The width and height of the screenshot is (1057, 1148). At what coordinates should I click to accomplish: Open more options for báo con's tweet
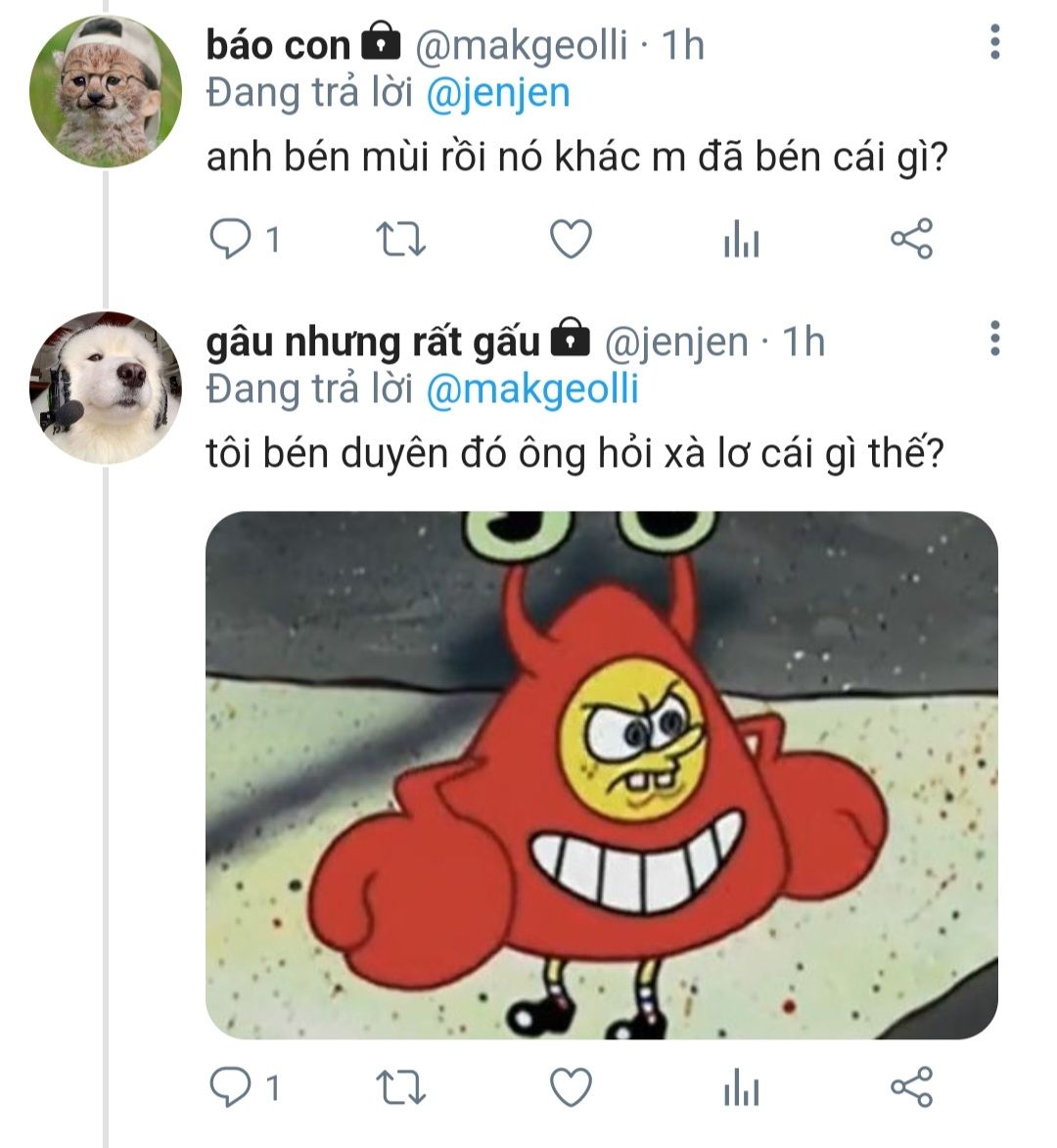pos(994,42)
